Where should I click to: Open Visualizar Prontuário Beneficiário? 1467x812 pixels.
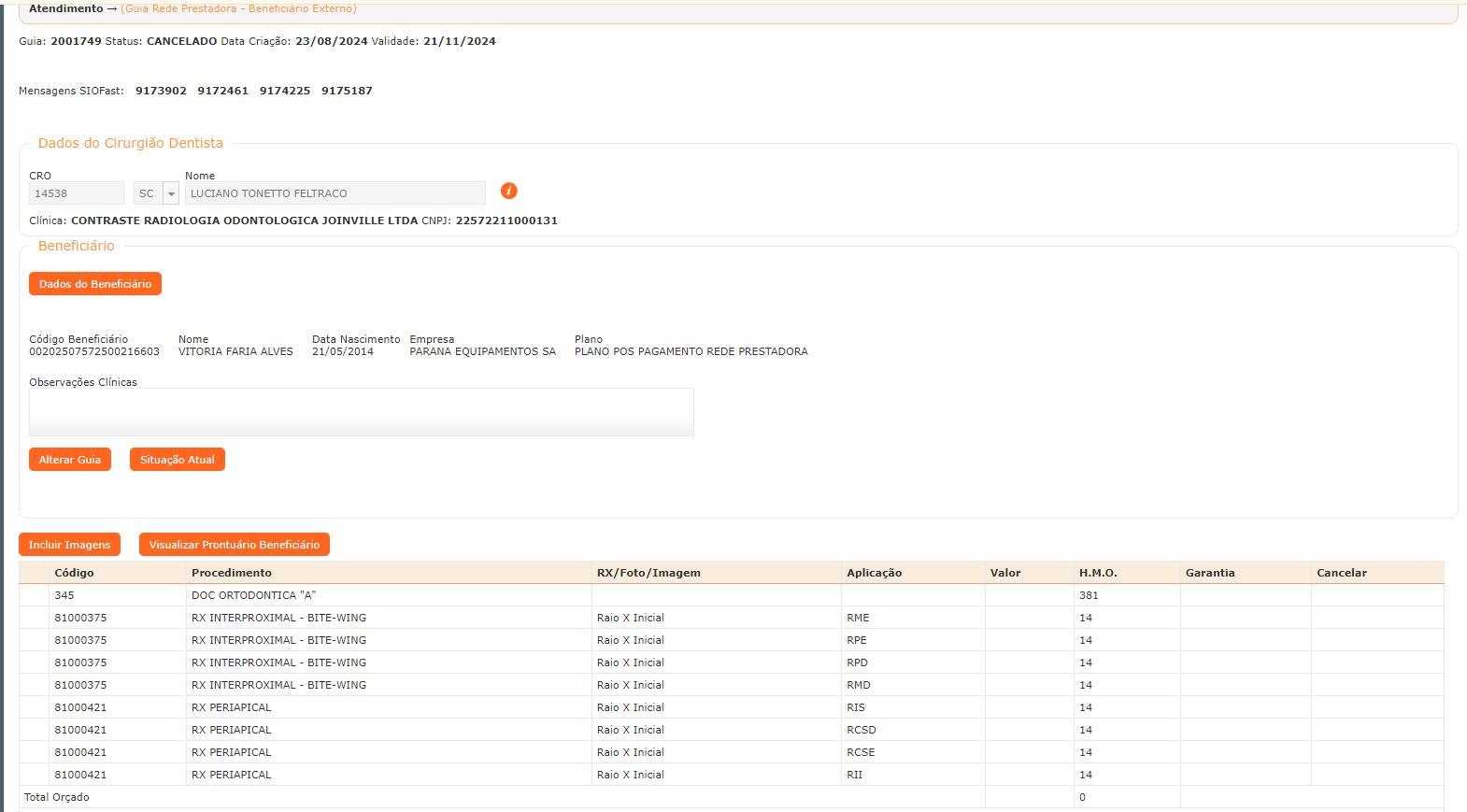click(234, 545)
